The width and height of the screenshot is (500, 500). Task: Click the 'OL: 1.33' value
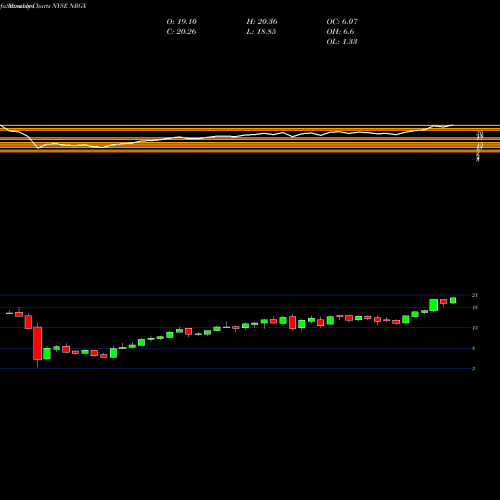click(342, 42)
